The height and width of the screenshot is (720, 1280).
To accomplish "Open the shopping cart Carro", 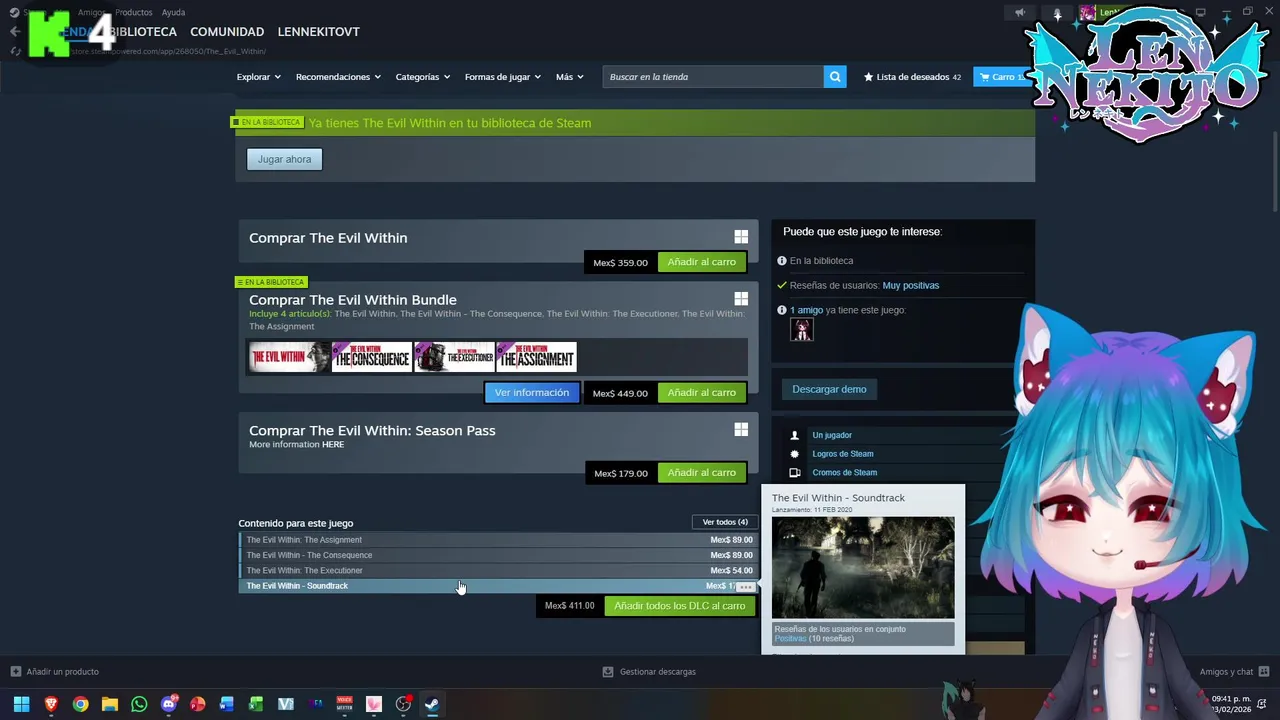I will 1001,77.
